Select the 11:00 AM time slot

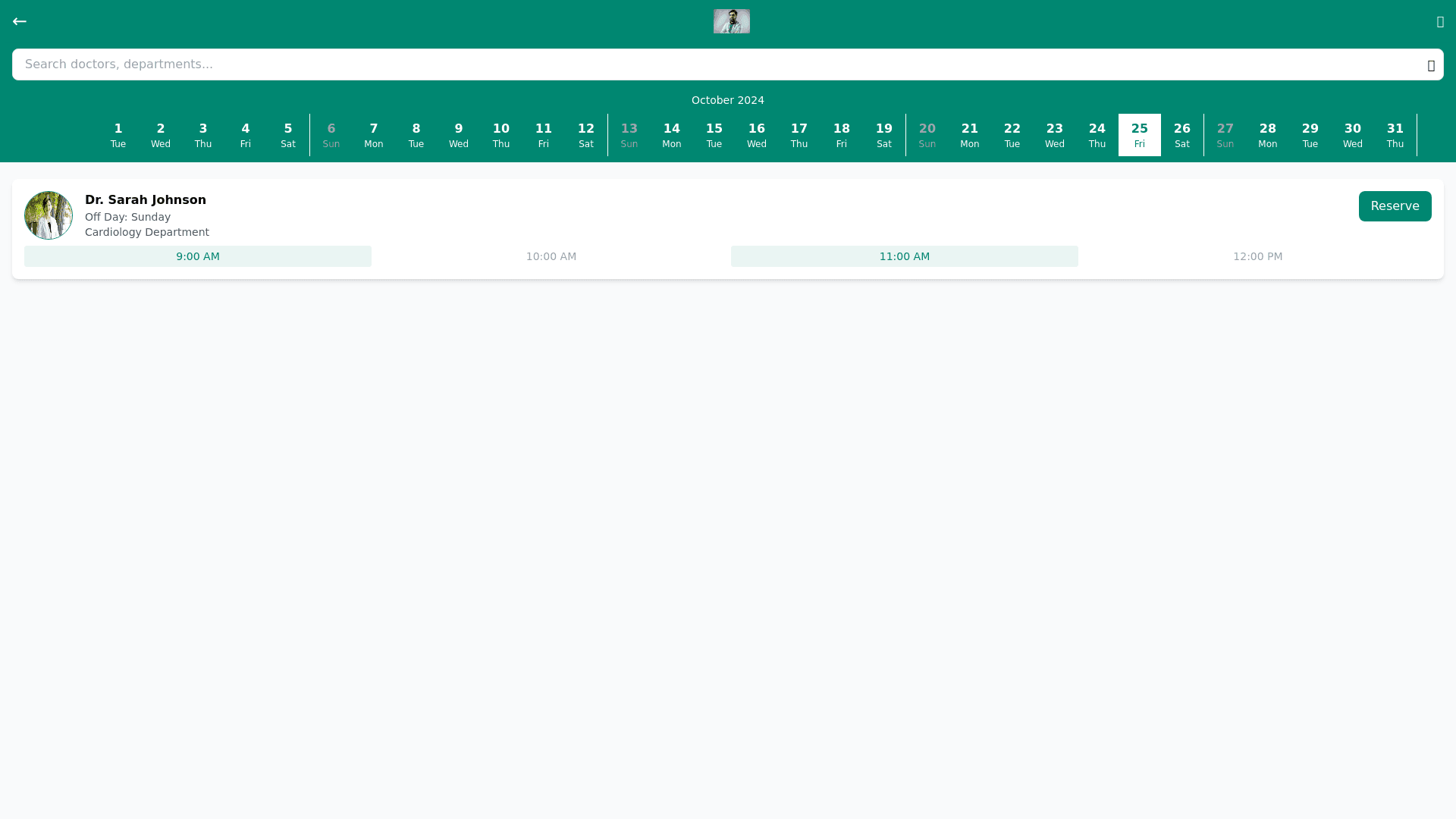[904, 256]
